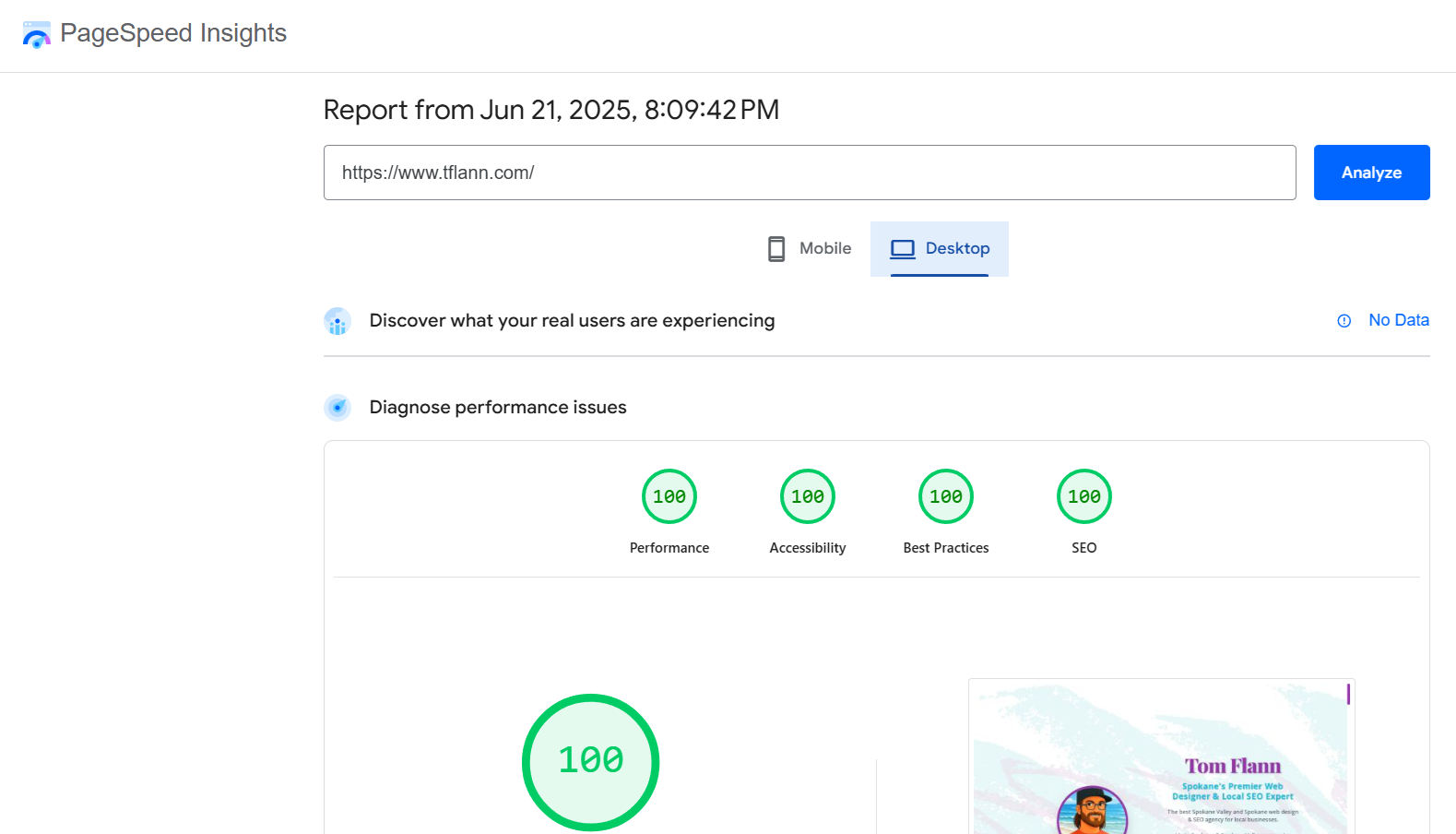Click the PageSpeed Insights logo icon

(37, 34)
